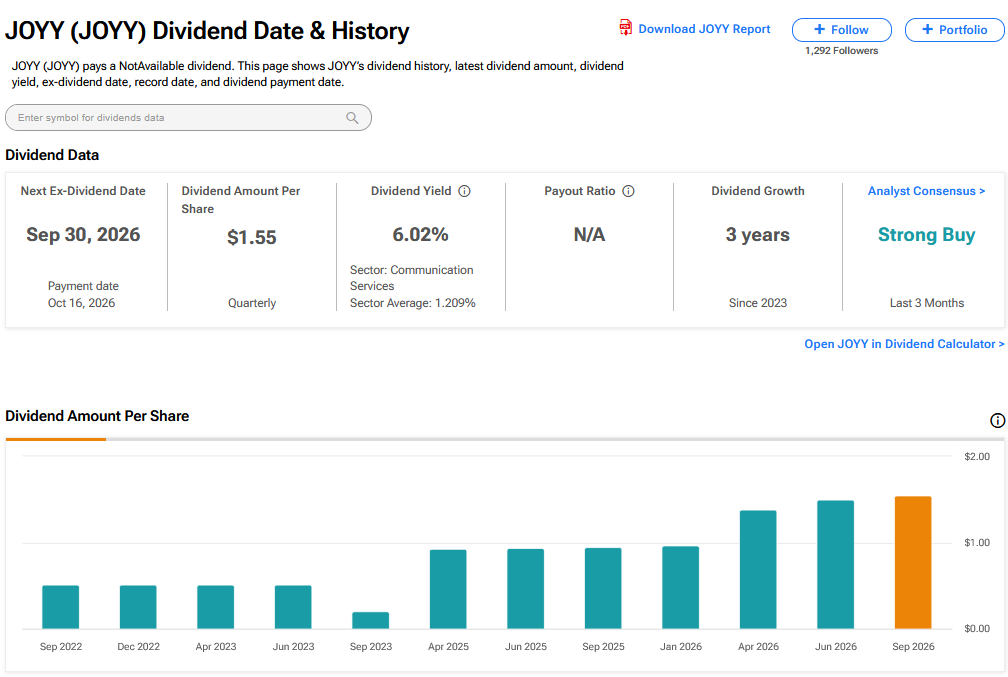Click the search magnifier icon

coord(352,118)
